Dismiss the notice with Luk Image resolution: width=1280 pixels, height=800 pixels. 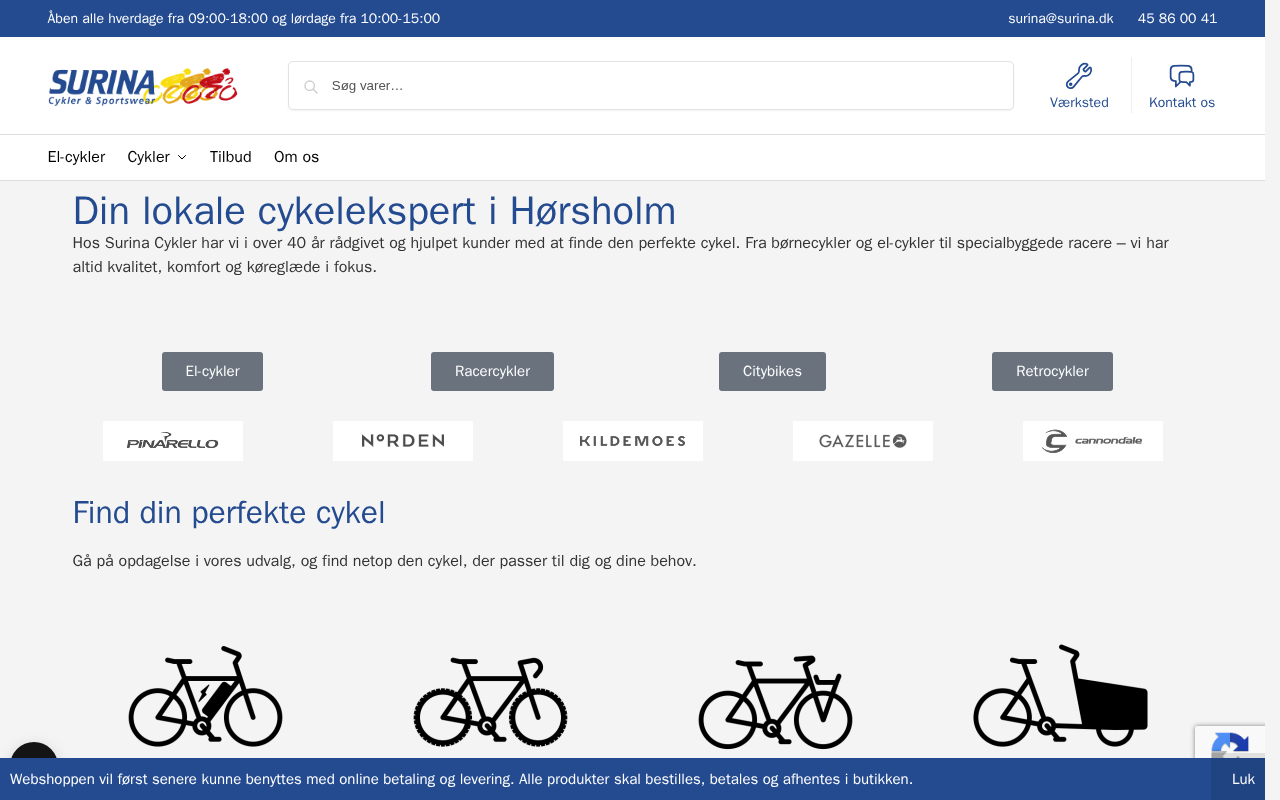[x=1243, y=779]
